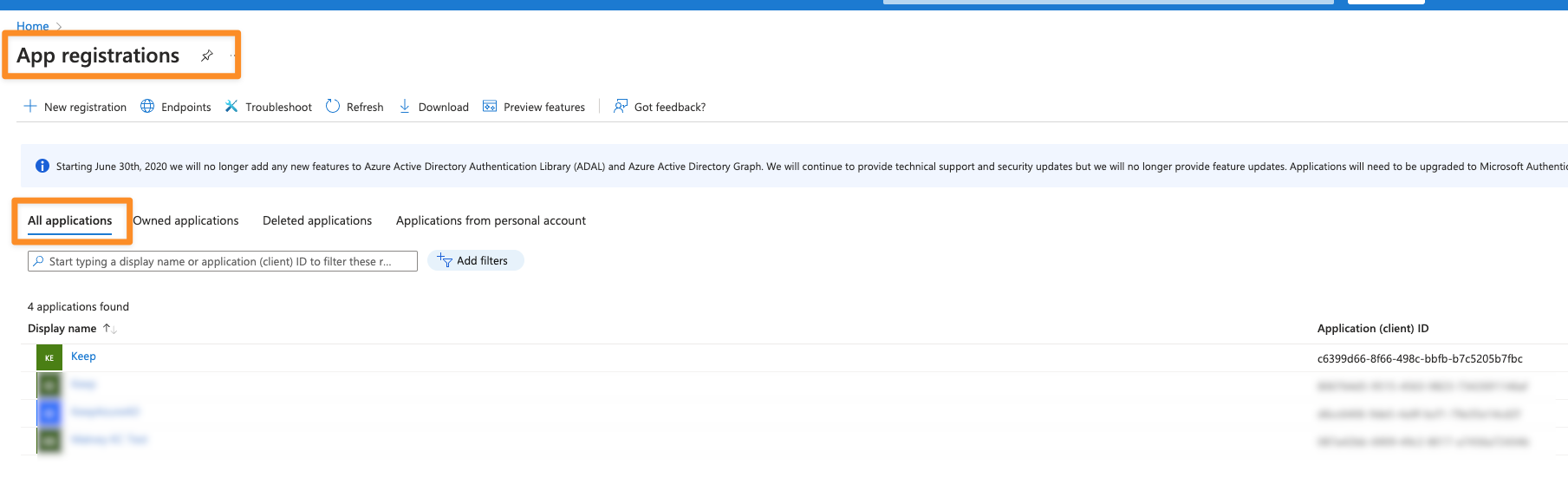The image size is (1568, 504).
Task: Click the Display name column header
Action: tap(62, 329)
